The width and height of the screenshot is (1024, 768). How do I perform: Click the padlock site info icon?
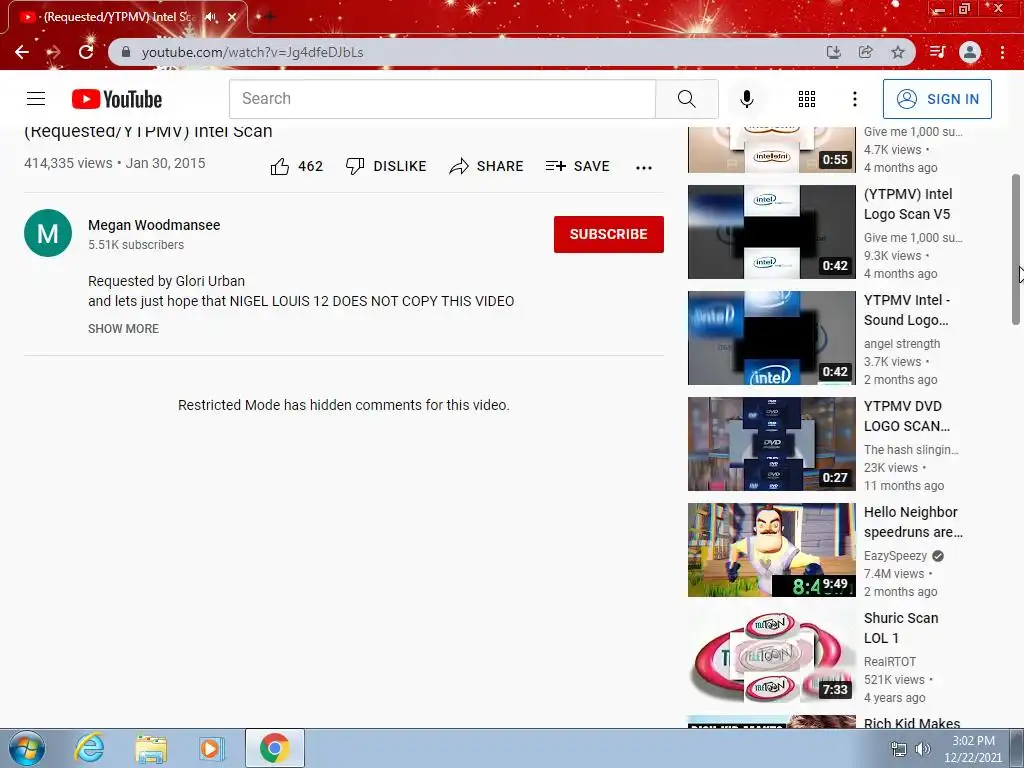coord(126,52)
